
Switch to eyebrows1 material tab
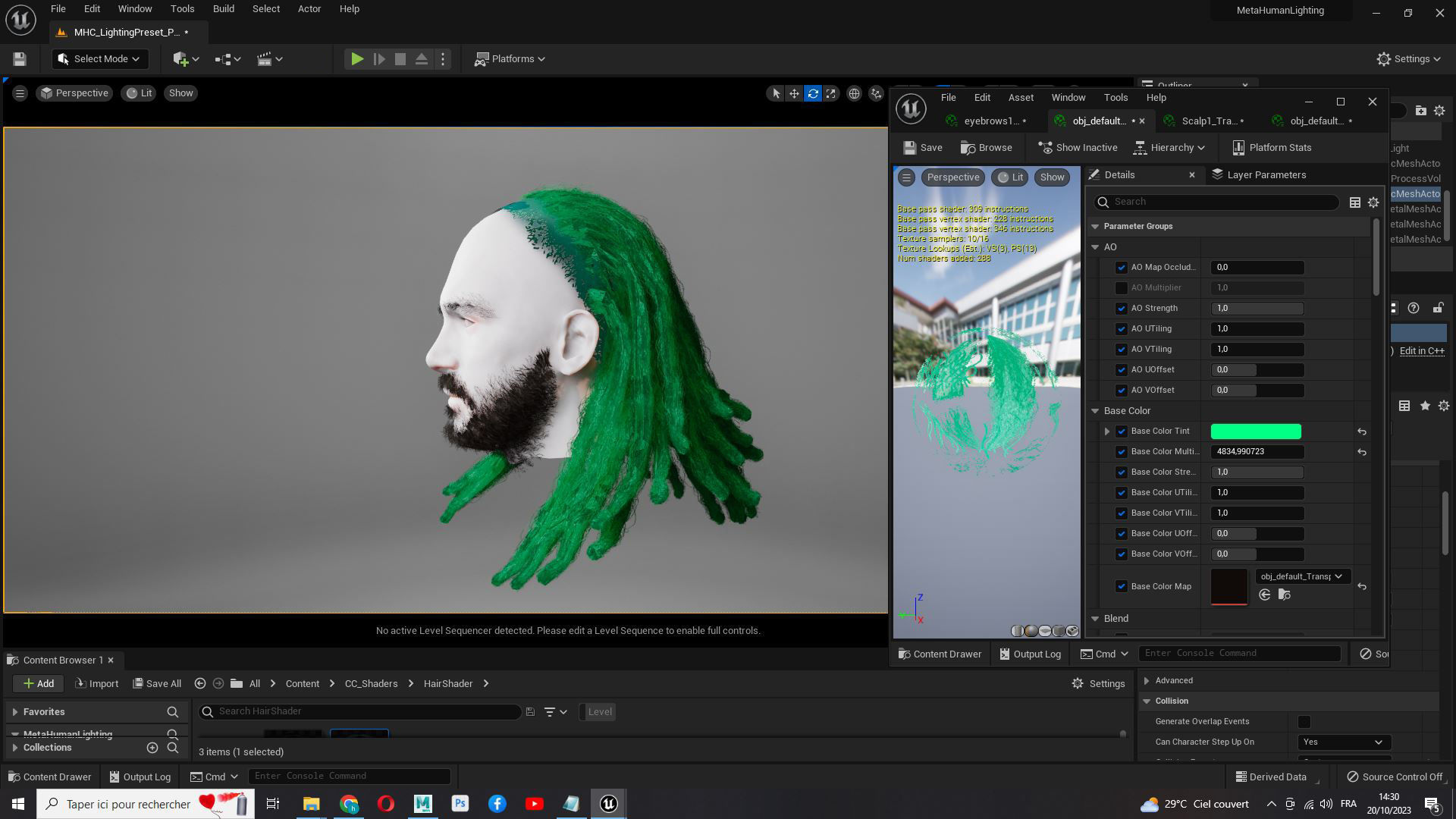pos(987,121)
